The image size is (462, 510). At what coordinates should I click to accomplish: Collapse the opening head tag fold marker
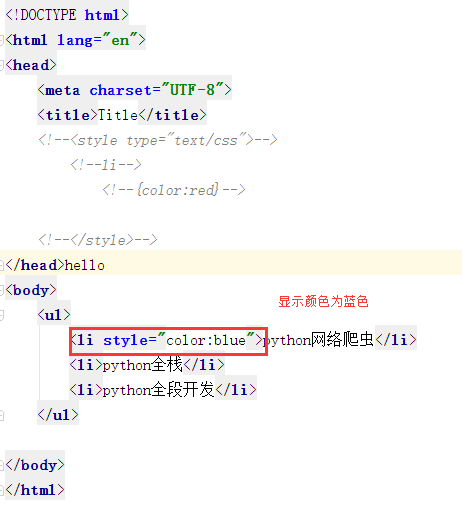pos(1,65)
